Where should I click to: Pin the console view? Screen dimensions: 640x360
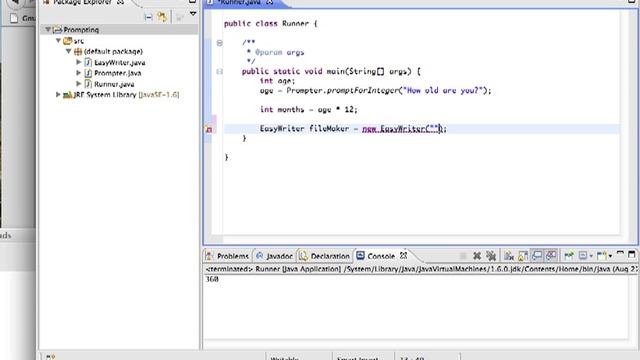[x=569, y=256]
